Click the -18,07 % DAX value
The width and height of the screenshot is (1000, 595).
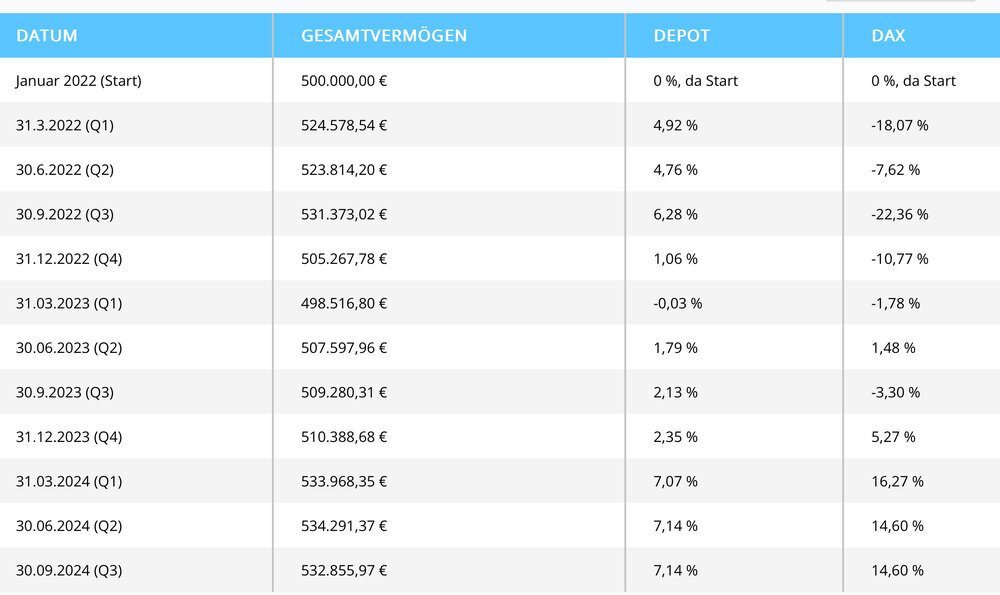coord(899,125)
